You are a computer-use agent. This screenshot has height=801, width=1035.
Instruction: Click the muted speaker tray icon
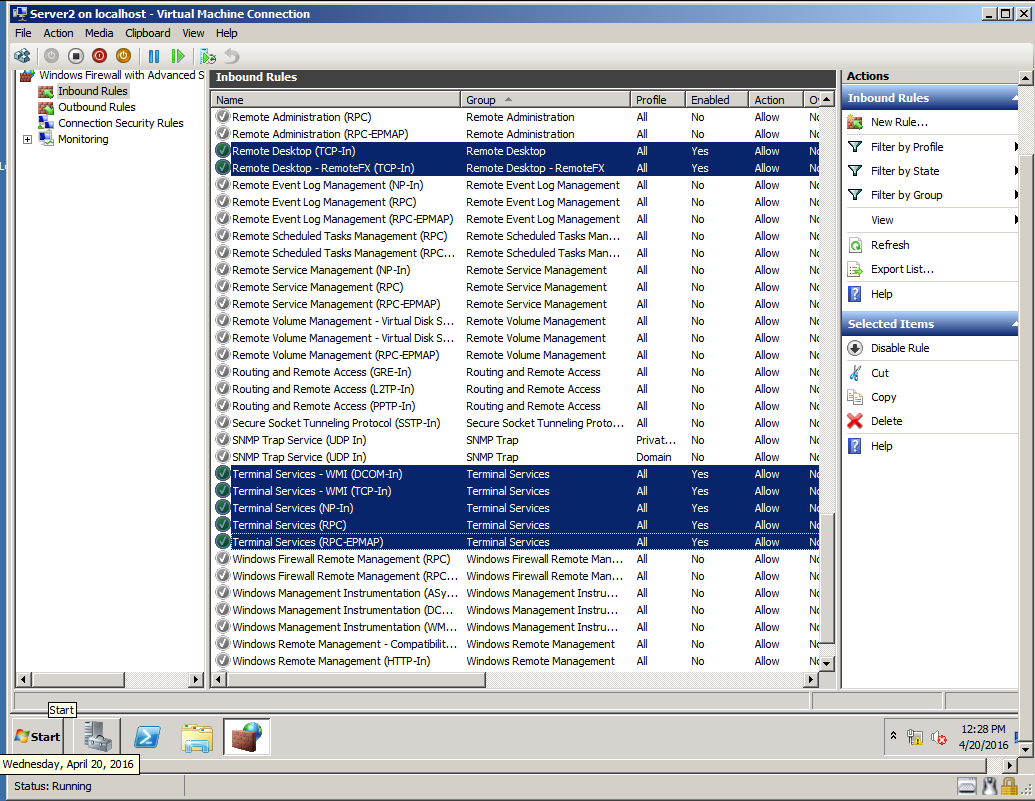[x=939, y=737]
